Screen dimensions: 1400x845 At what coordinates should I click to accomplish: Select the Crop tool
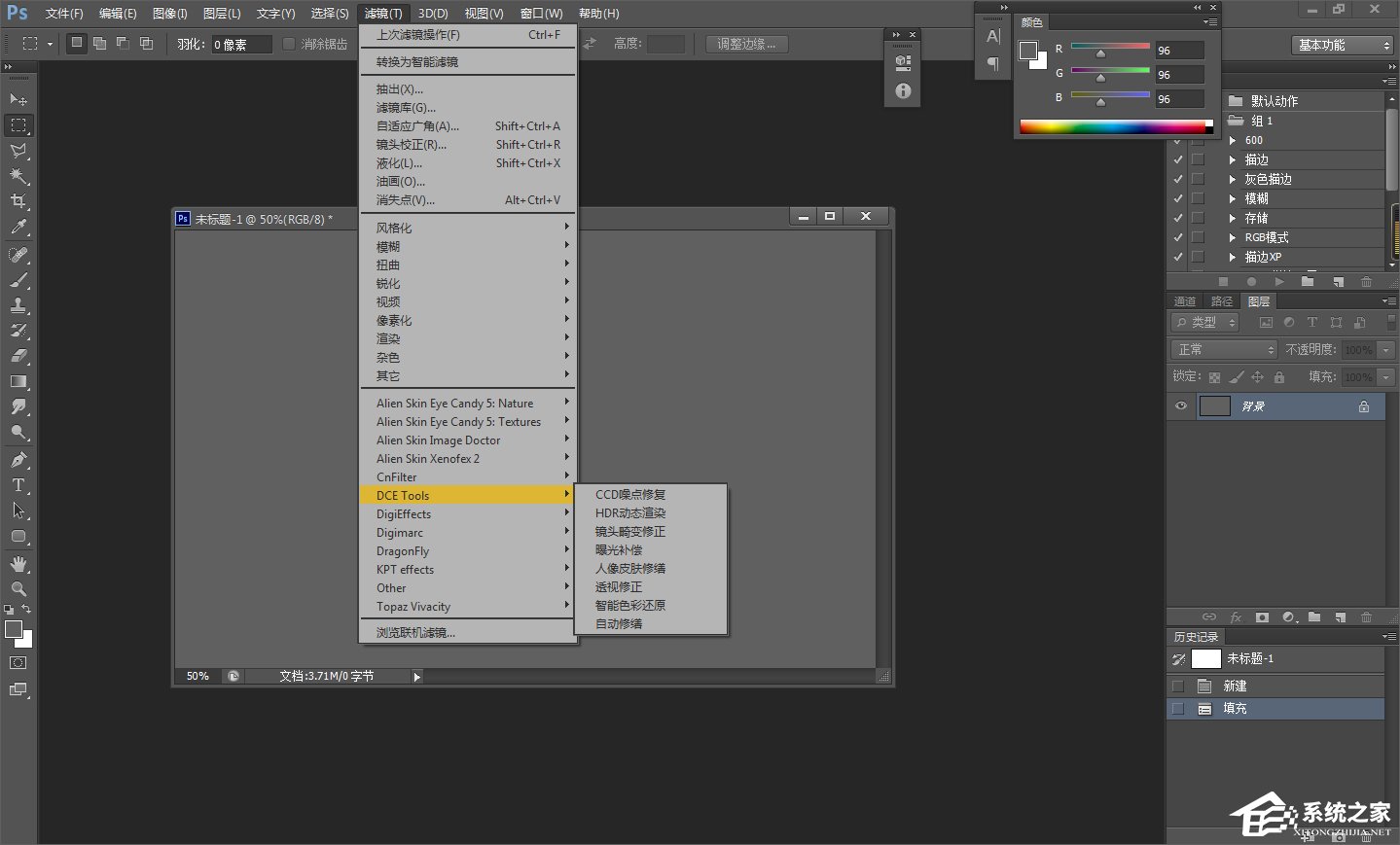point(18,201)
